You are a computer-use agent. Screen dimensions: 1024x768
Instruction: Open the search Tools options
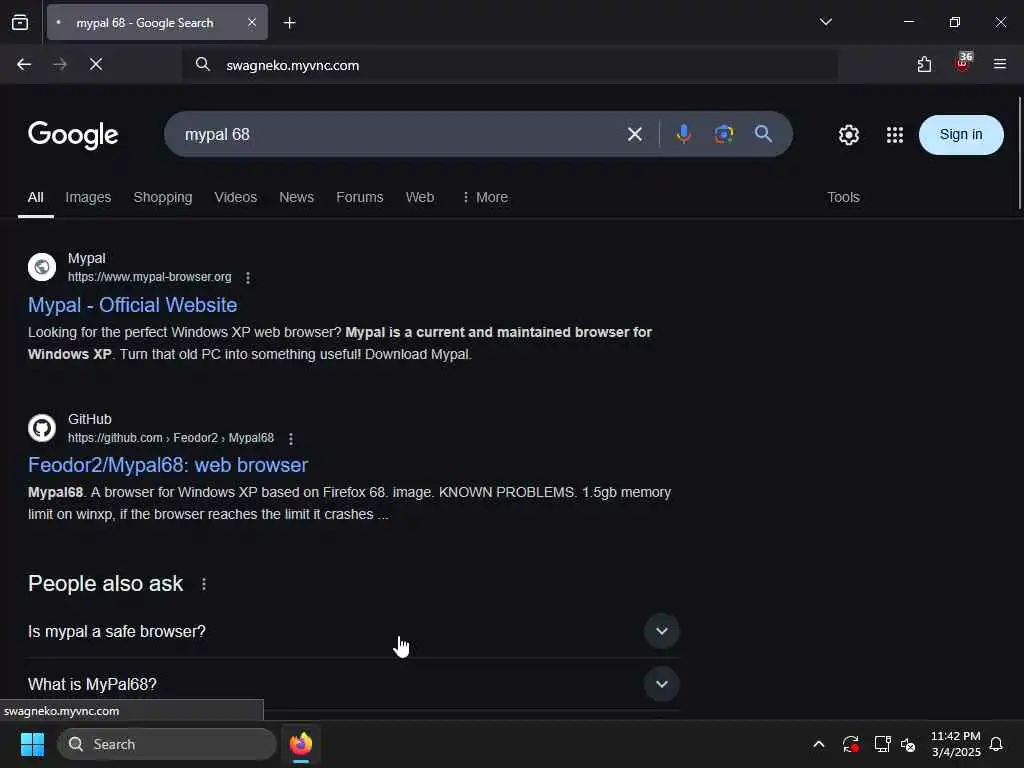click(x=843, y=197)
